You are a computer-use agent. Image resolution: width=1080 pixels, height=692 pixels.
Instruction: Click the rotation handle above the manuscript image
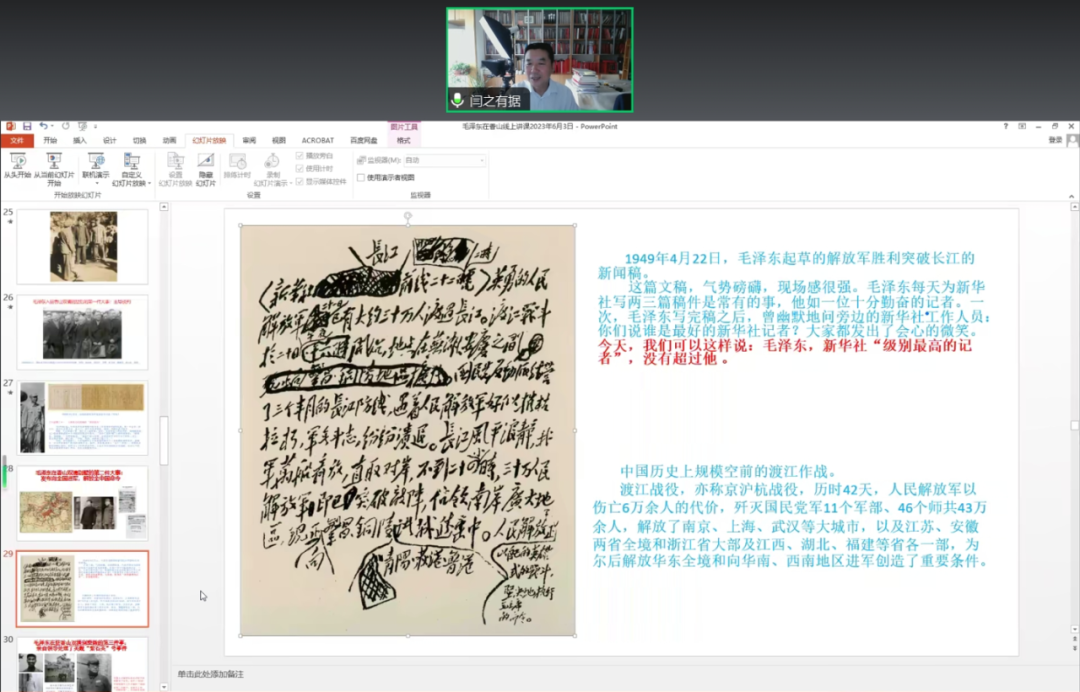click(x=408, y=216)
